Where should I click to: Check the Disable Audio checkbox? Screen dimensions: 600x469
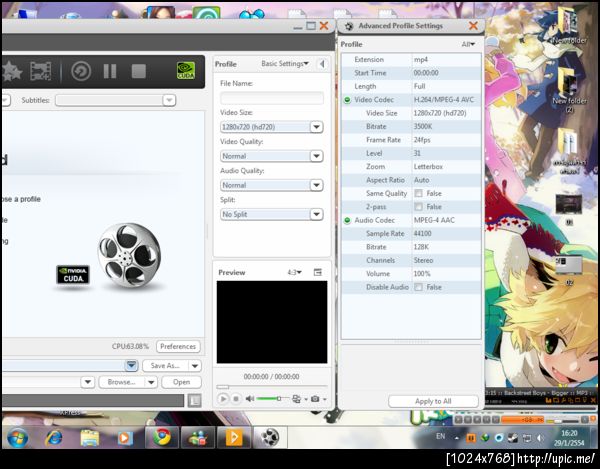(419, 287)
